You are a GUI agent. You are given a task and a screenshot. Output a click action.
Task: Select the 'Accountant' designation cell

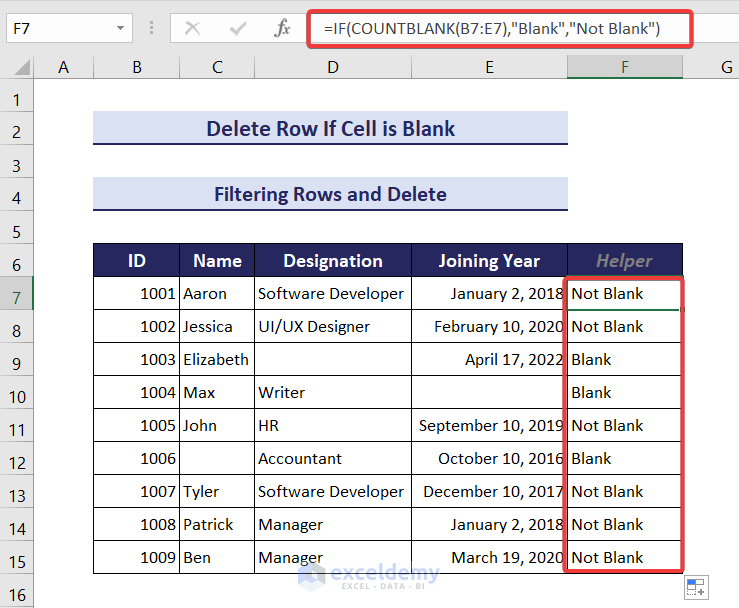pyautogui.click(x=333, y=458)
